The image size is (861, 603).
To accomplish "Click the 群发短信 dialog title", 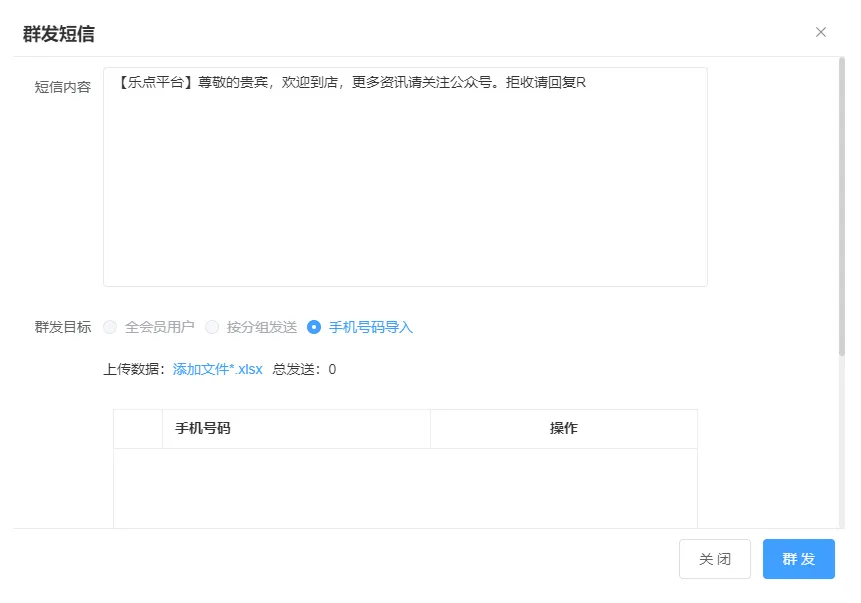I will click(59, 34).
